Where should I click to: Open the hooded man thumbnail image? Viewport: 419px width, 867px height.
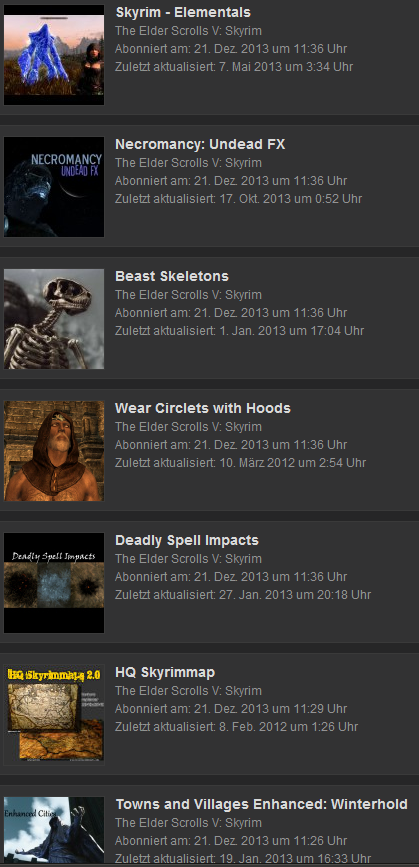54,451
